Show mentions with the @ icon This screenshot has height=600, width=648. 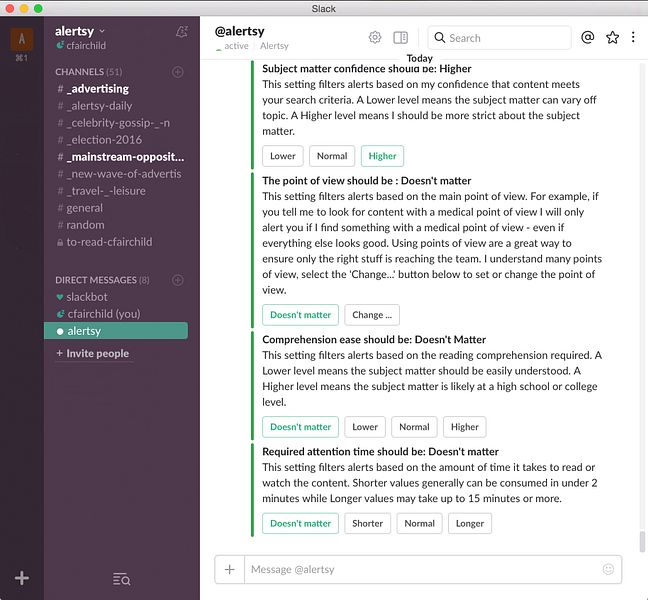point(587,37)
